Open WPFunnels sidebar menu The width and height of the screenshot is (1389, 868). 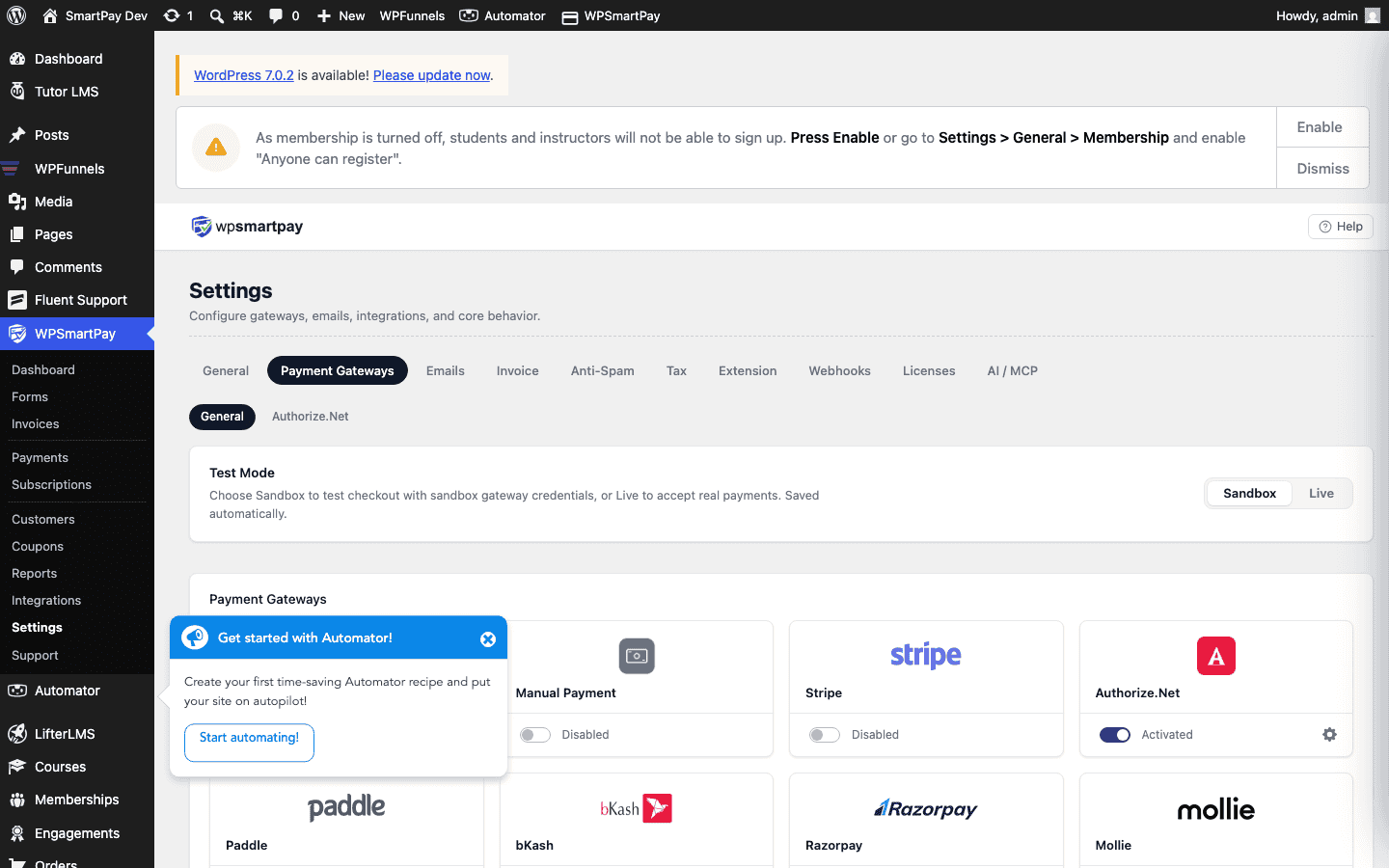(77, 169)
